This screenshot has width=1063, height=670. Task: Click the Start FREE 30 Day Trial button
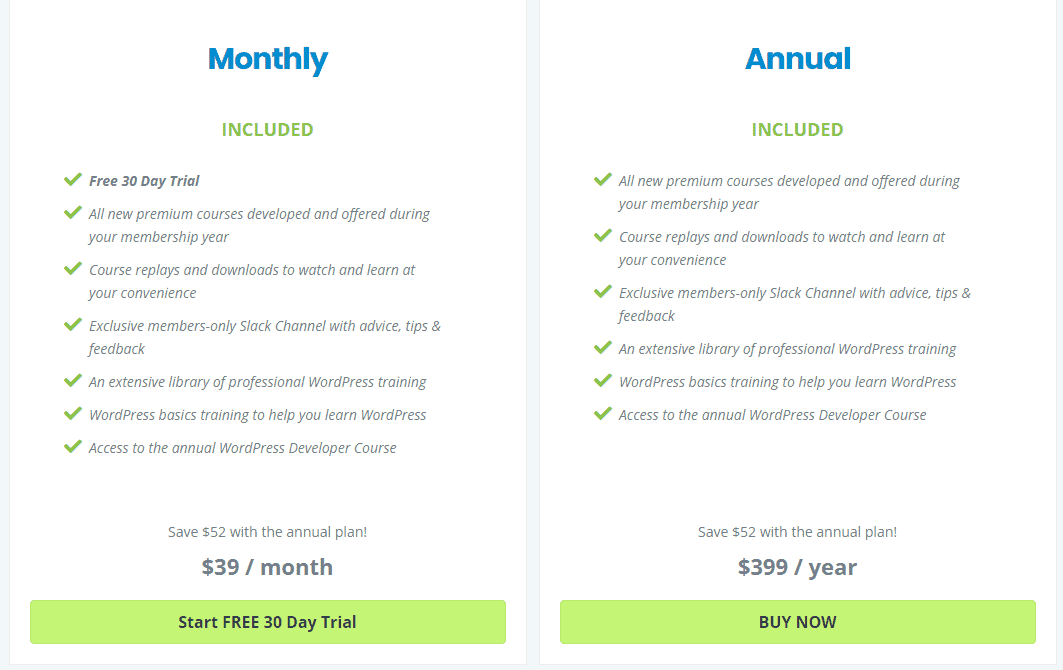tap(268, 622)
